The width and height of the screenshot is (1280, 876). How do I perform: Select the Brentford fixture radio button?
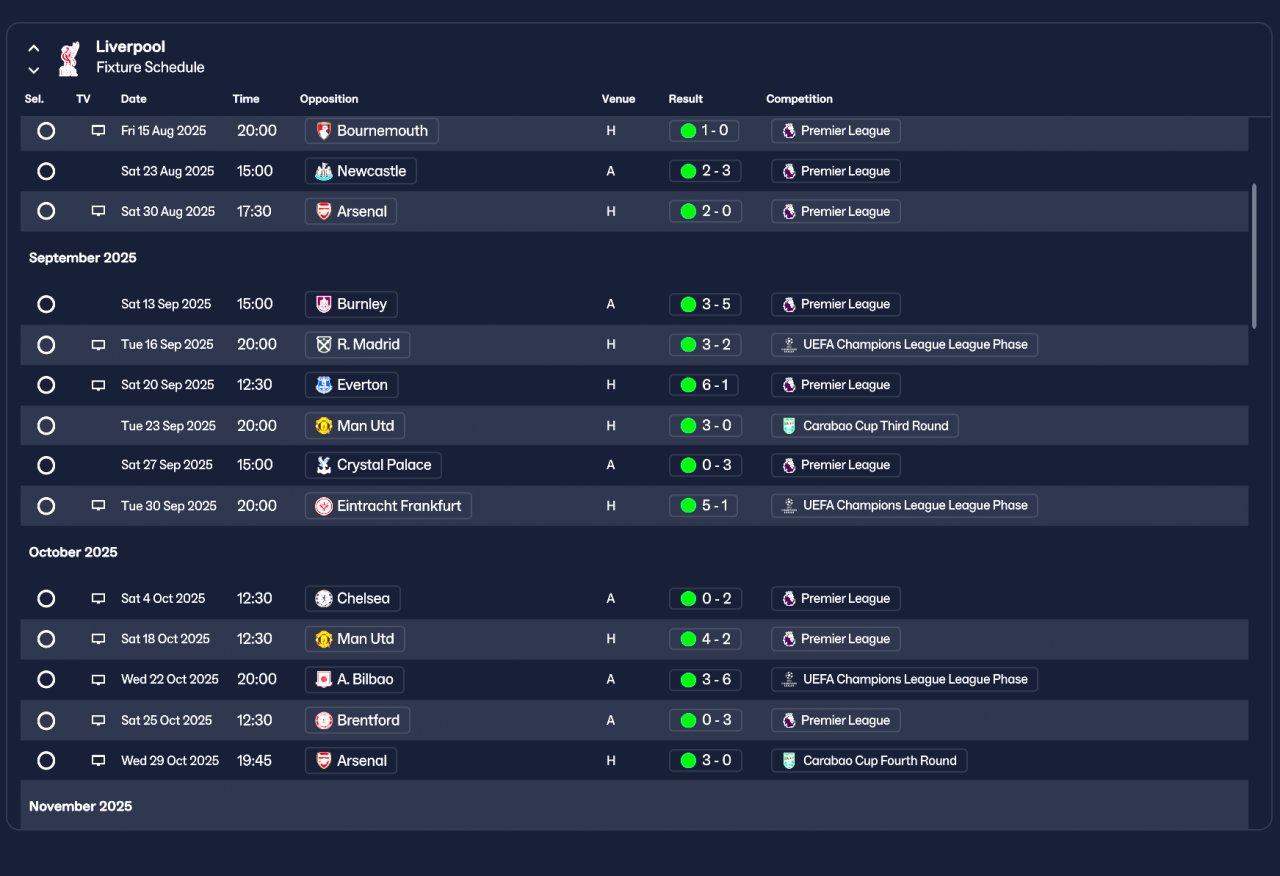(x=46, y=721)
